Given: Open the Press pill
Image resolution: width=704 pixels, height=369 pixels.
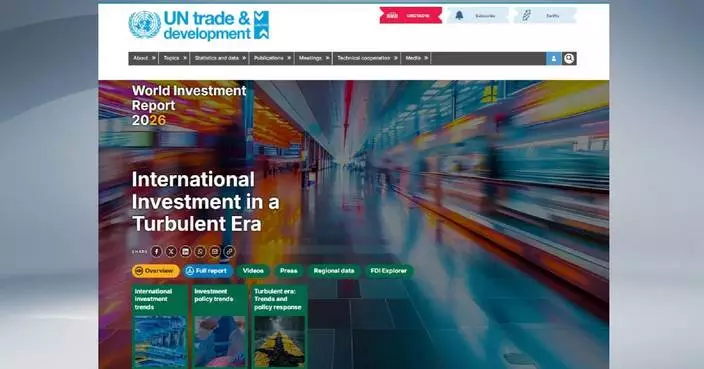Looking at the screenshot, I should (x=289, y=271).
